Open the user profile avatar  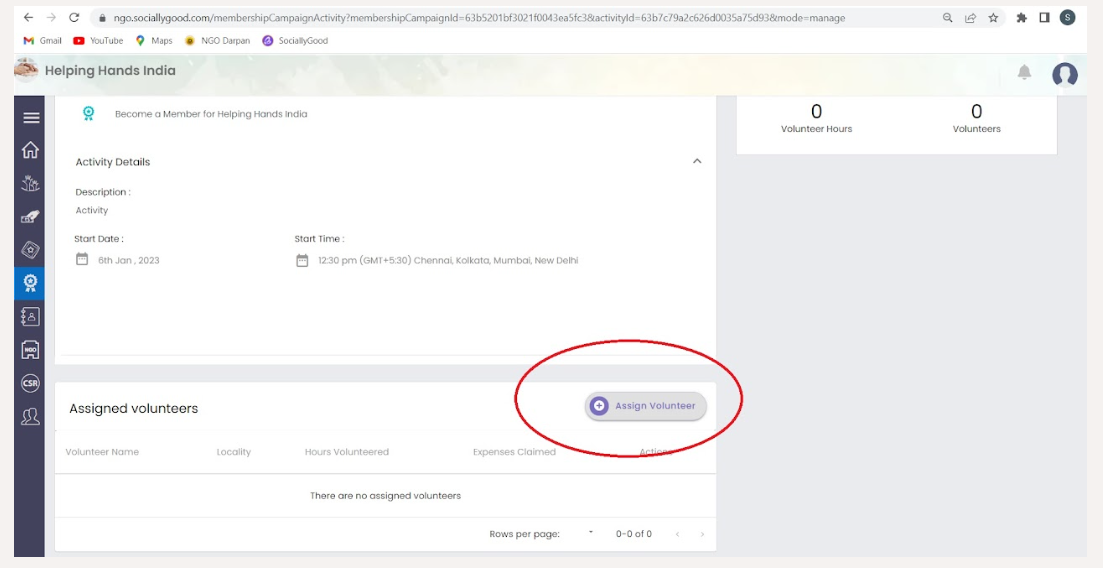1064,74
